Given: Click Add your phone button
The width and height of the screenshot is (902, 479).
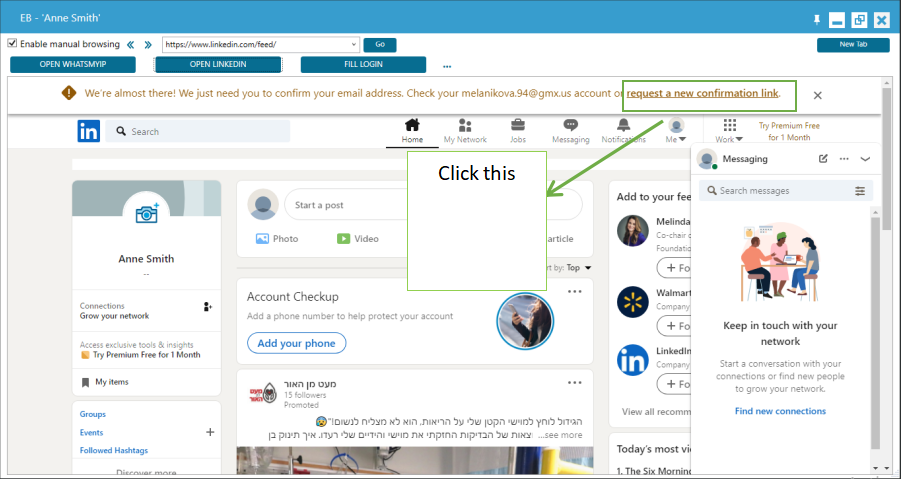Looking at the screenshot, I should (x=296, y=343).
